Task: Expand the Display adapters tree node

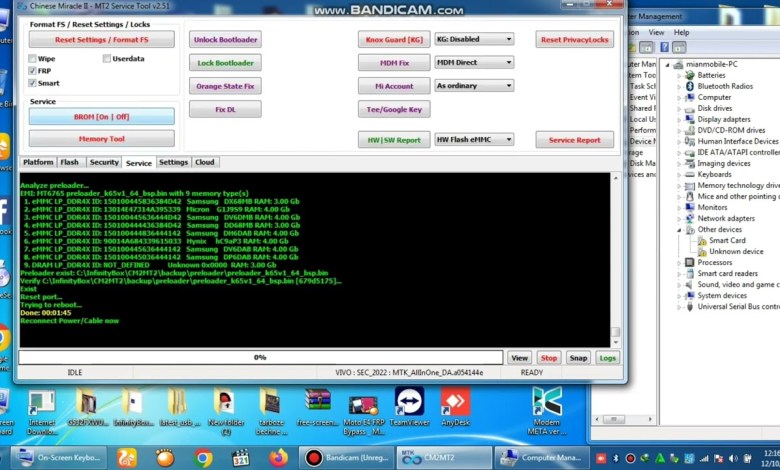Action: click(680, 119)
